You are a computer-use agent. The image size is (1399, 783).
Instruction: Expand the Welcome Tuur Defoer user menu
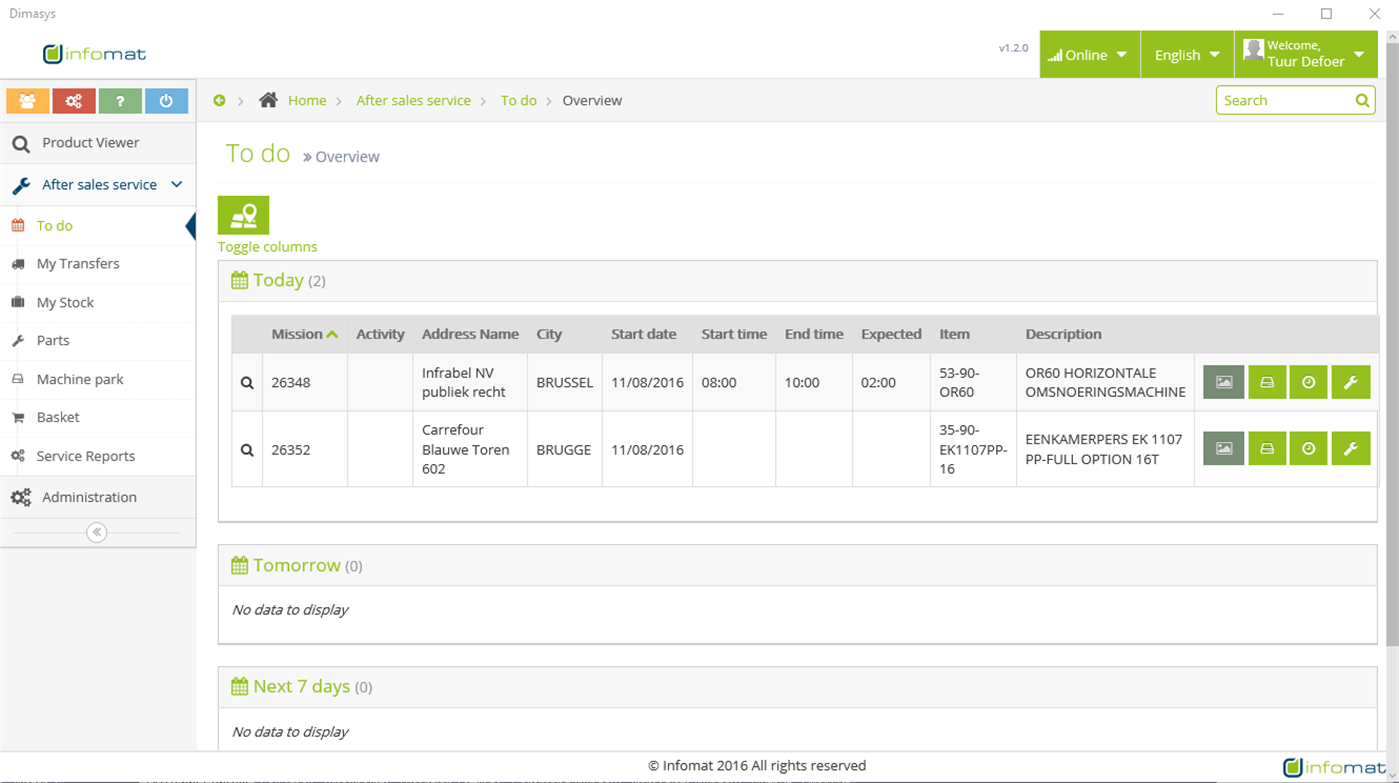pos(1305,55)
